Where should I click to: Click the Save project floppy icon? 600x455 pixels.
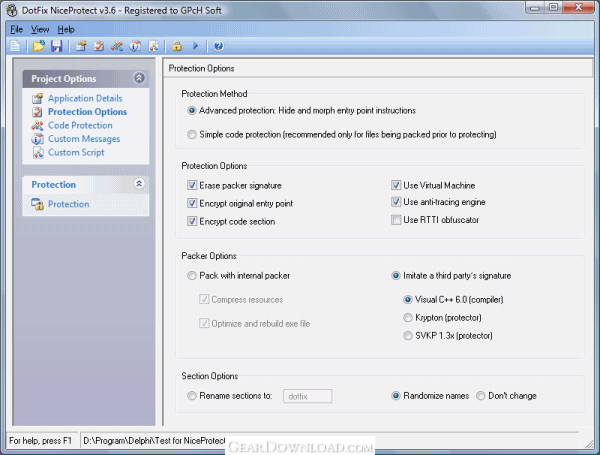pos(57,46)
